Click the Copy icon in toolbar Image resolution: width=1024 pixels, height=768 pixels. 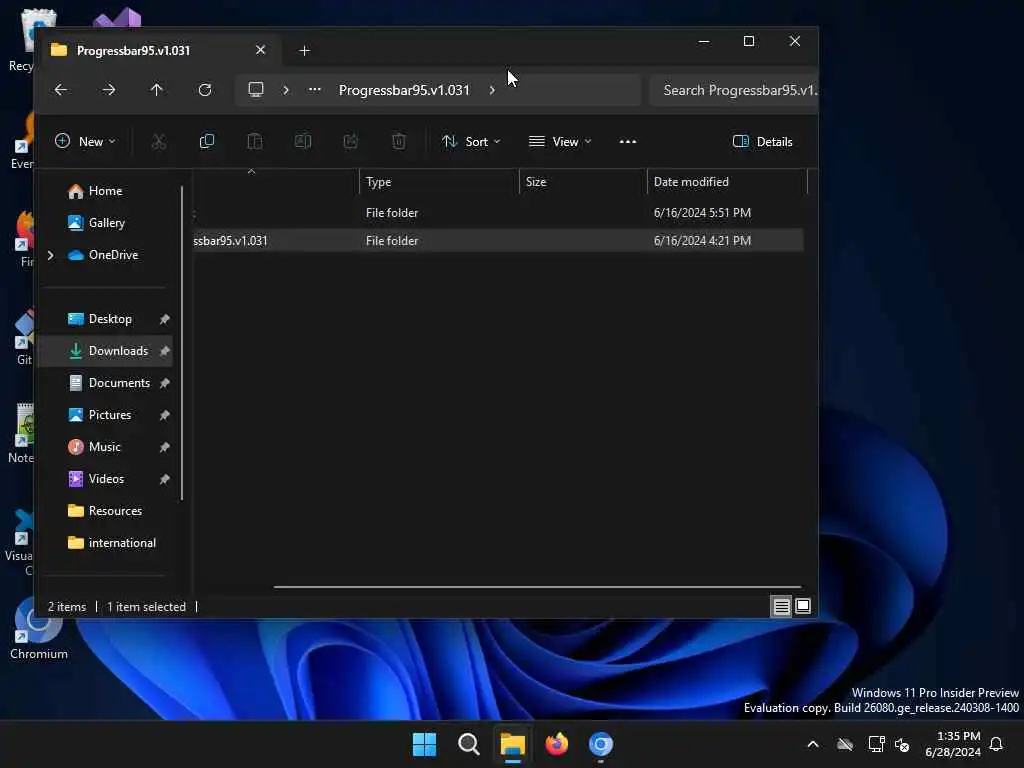coord(207,142)
